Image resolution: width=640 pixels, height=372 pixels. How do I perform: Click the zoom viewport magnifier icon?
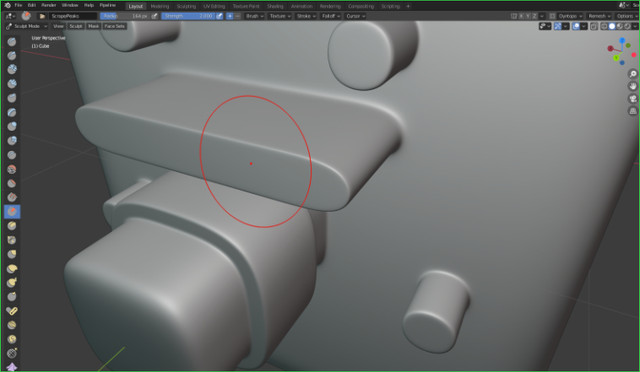[633, 74]
